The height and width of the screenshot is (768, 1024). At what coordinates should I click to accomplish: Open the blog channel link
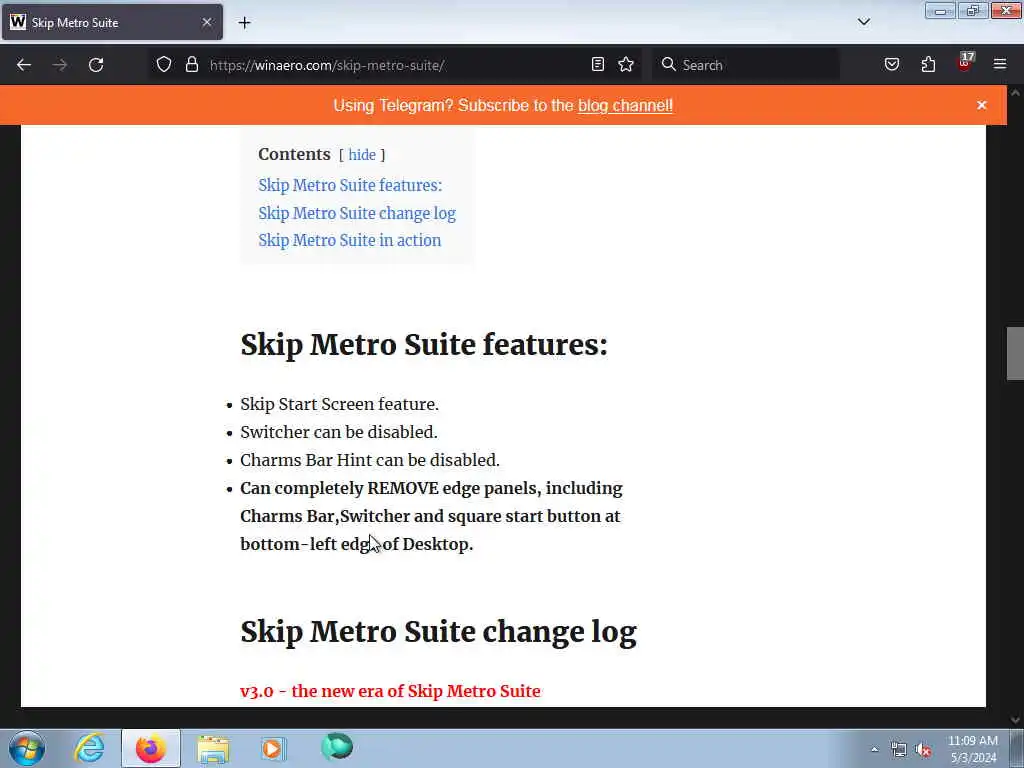pyautogui.click(x=625, y=106)
